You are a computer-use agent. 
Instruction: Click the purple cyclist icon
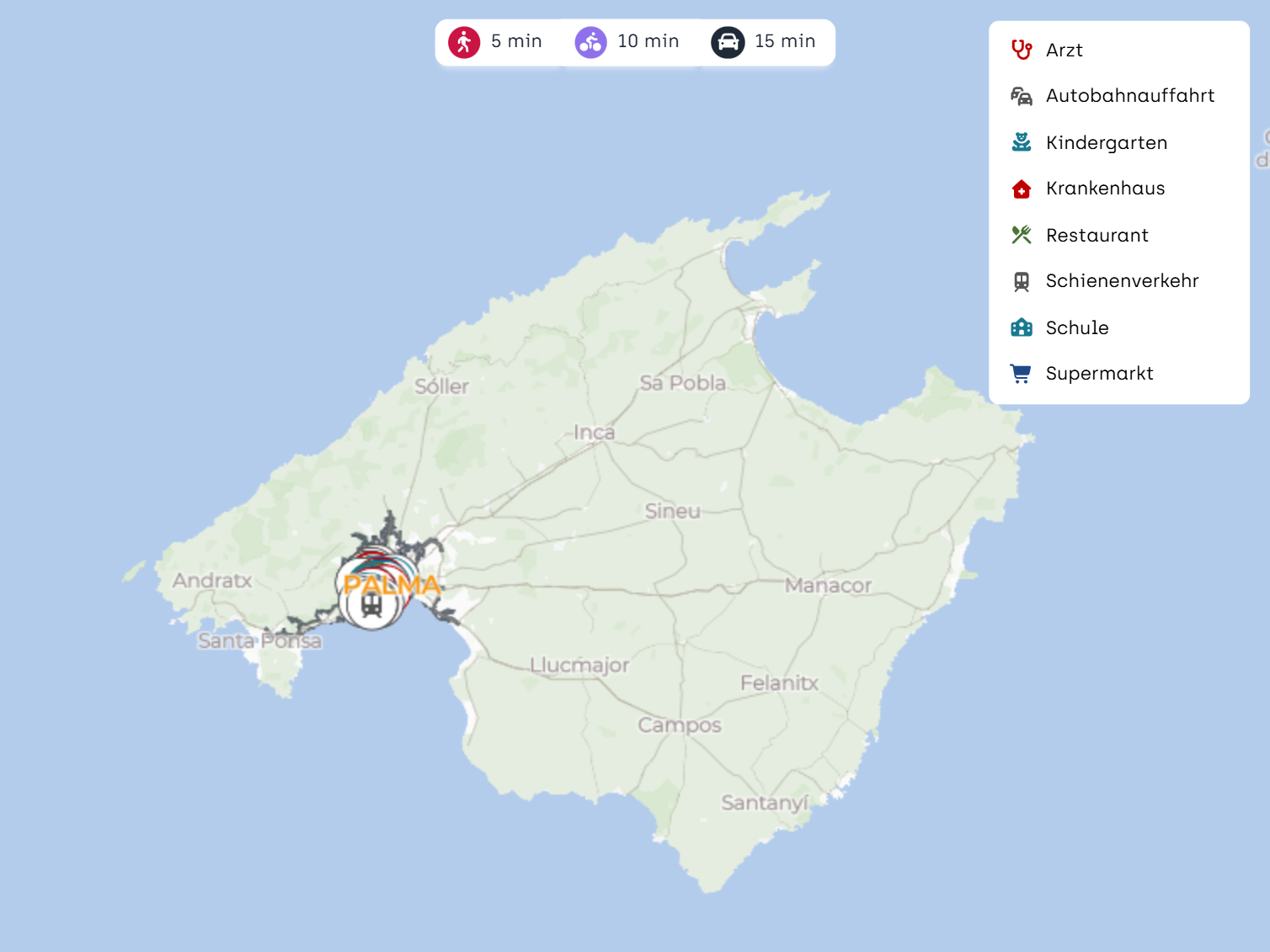(590, 42)
